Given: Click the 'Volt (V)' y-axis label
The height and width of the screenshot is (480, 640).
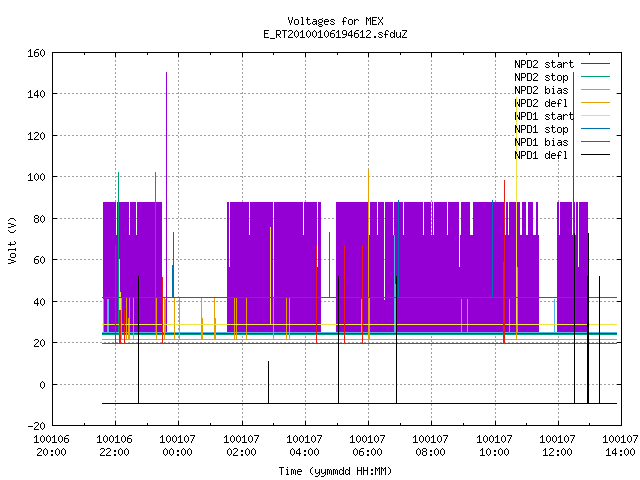Looking at the screenshot, I should 12,240.
